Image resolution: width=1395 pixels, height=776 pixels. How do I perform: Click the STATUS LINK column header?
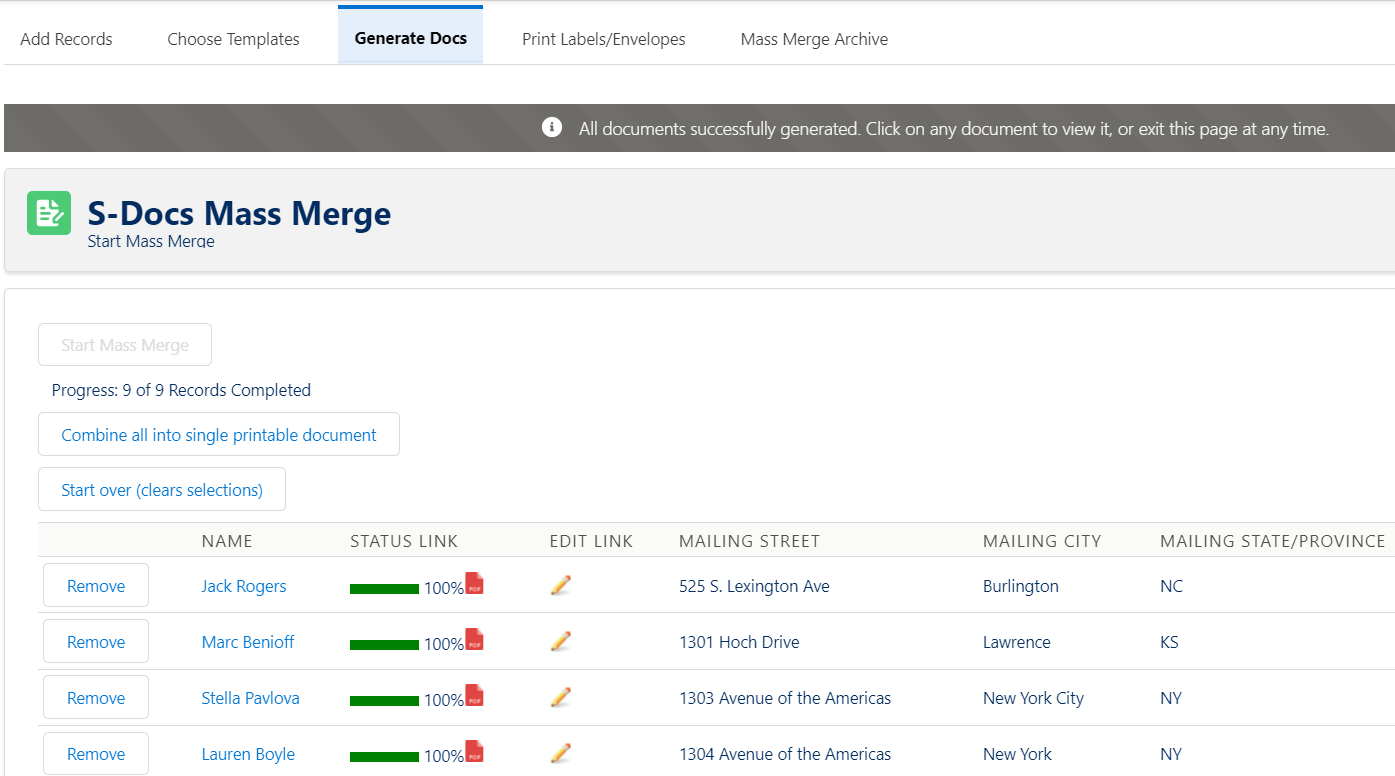click(404, 541)
